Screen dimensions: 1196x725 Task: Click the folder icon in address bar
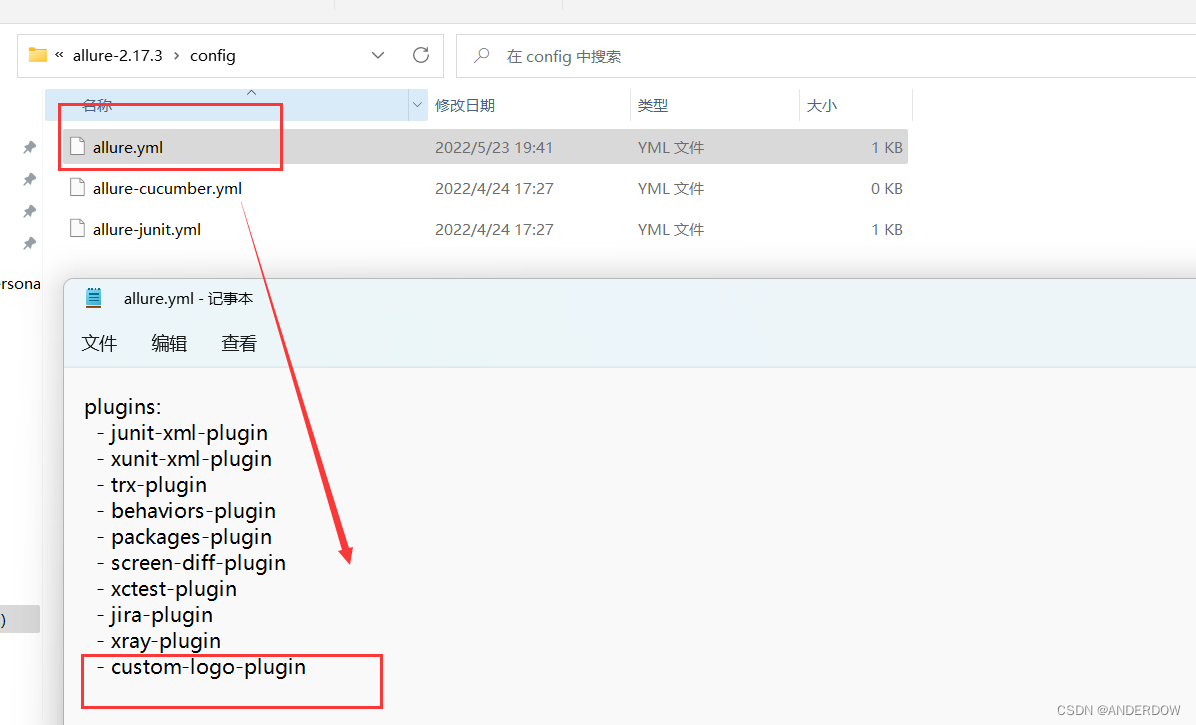[37, 55]
